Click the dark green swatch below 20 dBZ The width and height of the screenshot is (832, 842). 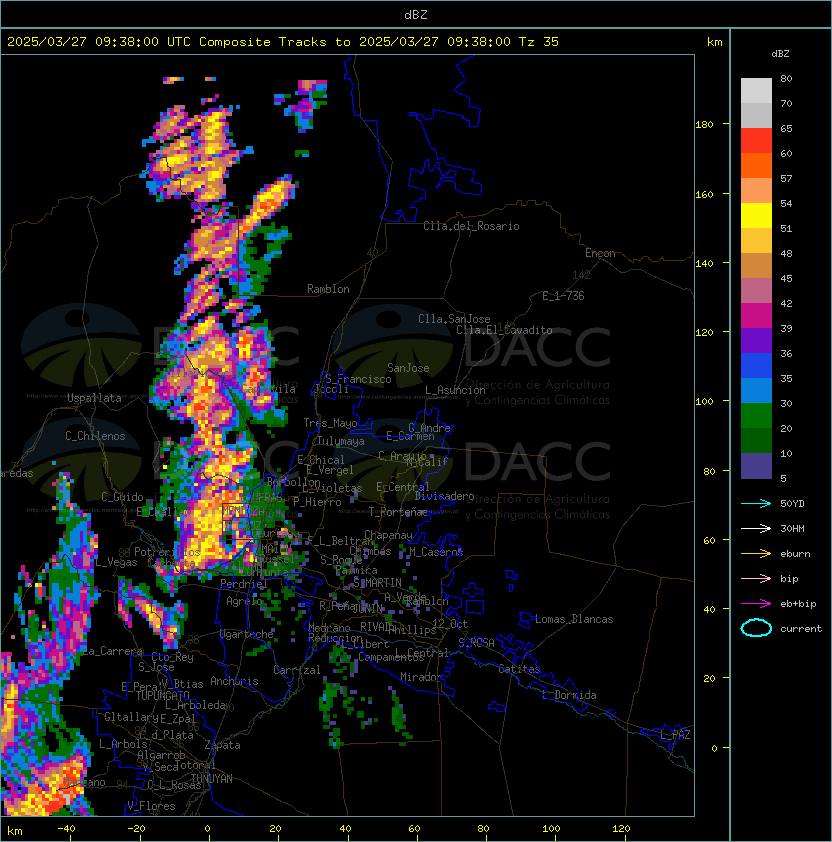pos(756,441)
